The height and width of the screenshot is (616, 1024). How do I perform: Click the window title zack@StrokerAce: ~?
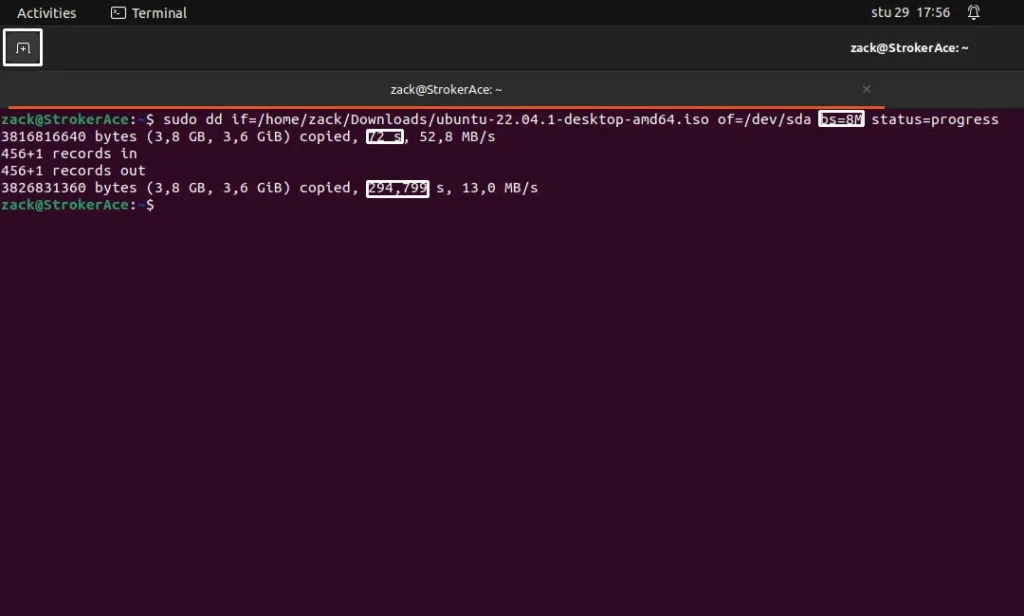pos(909,48)
